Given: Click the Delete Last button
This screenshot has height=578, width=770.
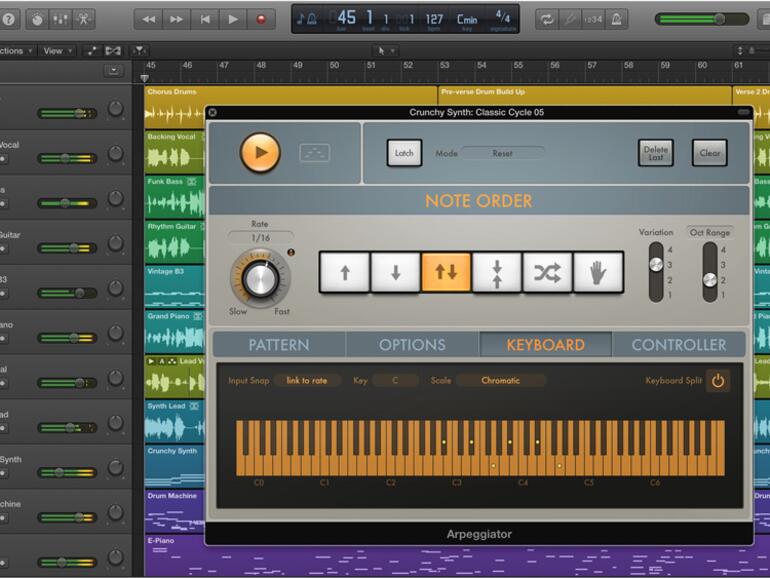Looking at the screenshot, I should 656,153.
